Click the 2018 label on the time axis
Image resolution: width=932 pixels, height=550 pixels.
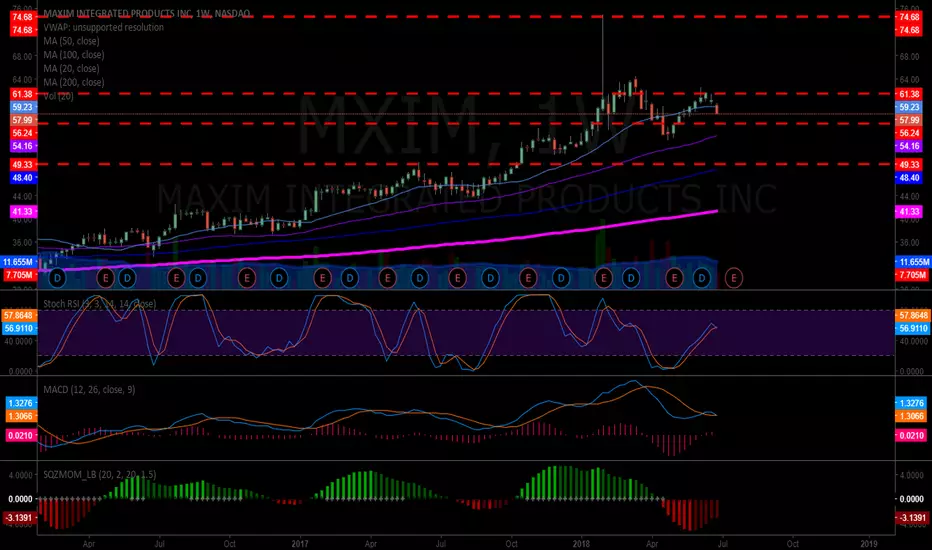click(581, 543)
